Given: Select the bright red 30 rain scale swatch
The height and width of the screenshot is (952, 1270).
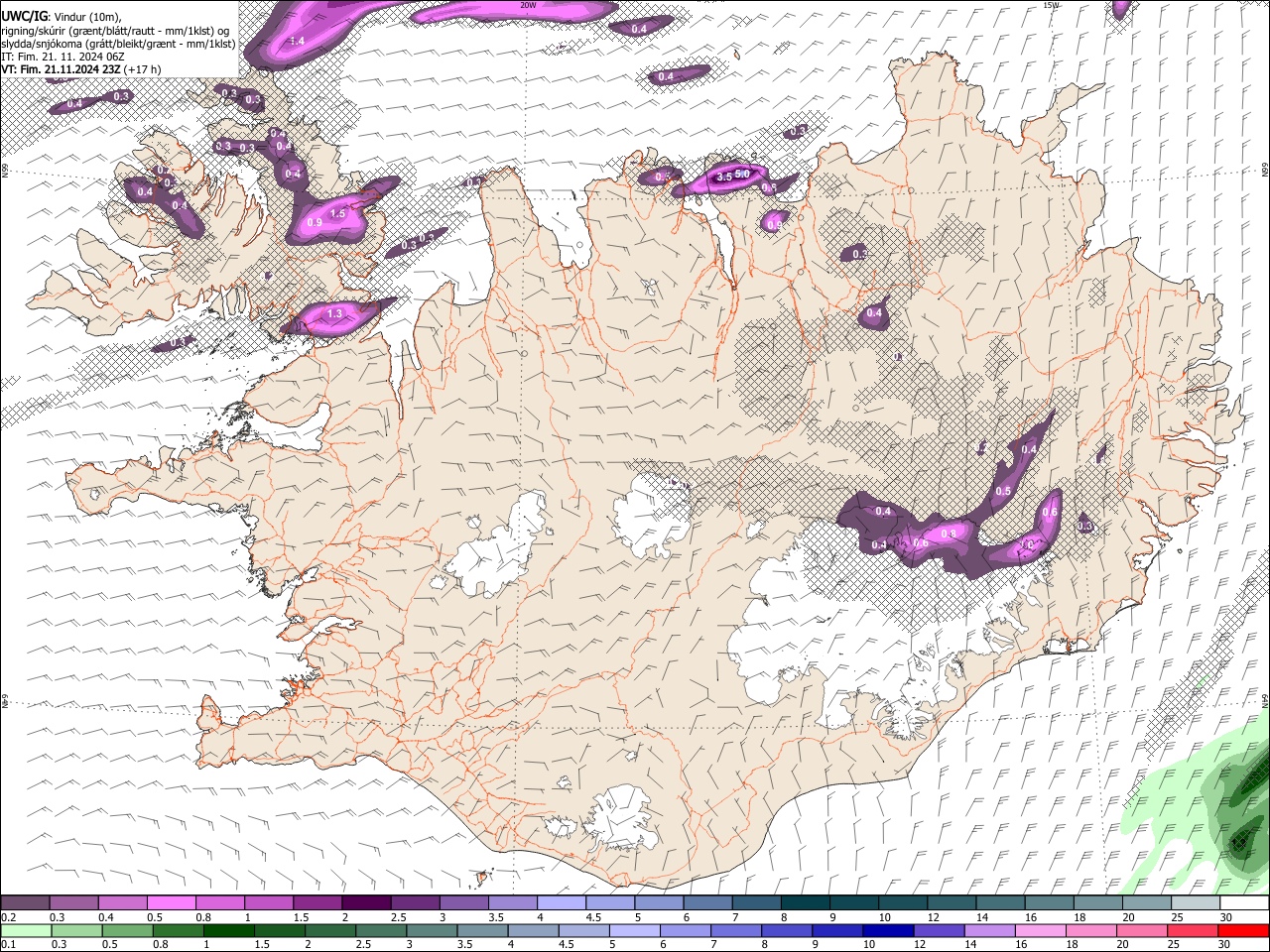Looking at the screenshot, I should 1243,930.
